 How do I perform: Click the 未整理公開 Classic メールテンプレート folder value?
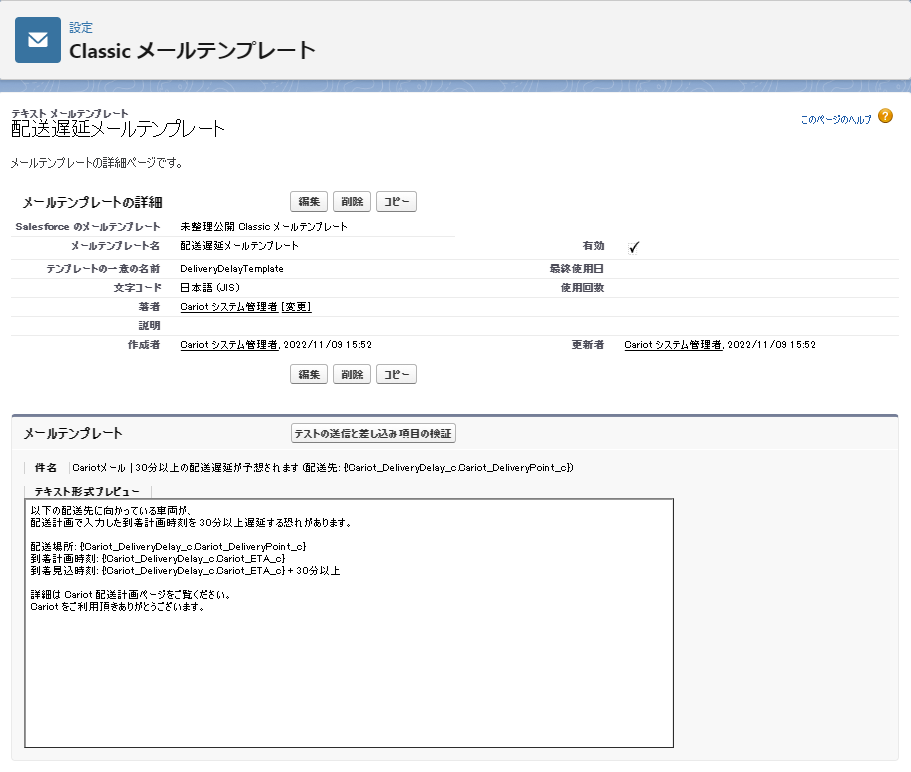[264, 227]
